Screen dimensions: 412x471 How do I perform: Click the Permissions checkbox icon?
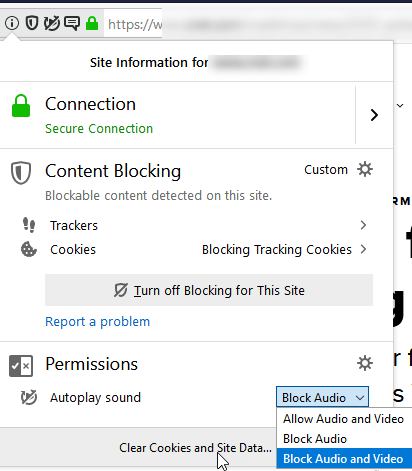(x=21, y=366)
